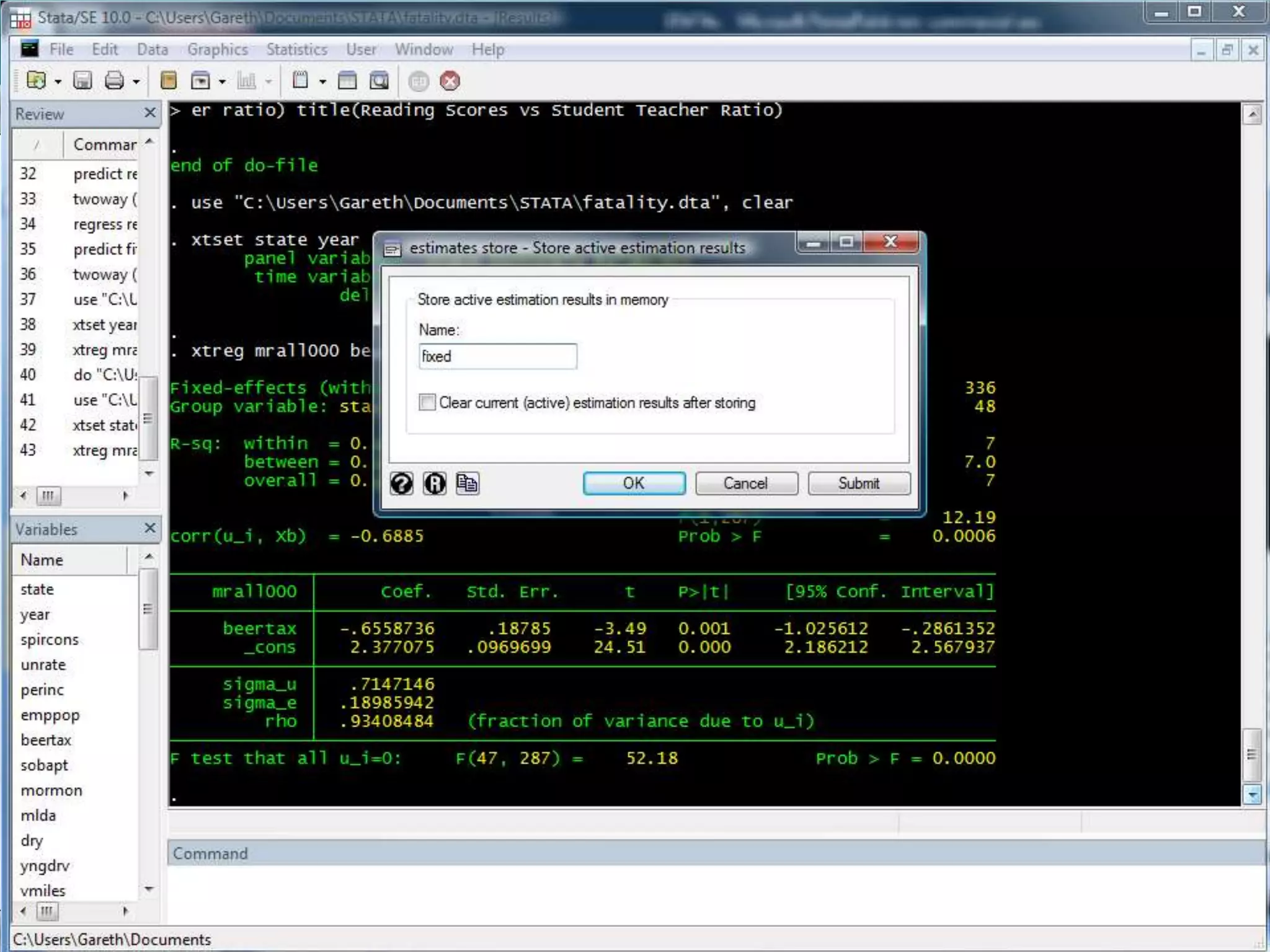The image size is (1270, 952).
Task: Expand the Print dropdown arrow
Action: pyautogui.click(x=136, y=82)
